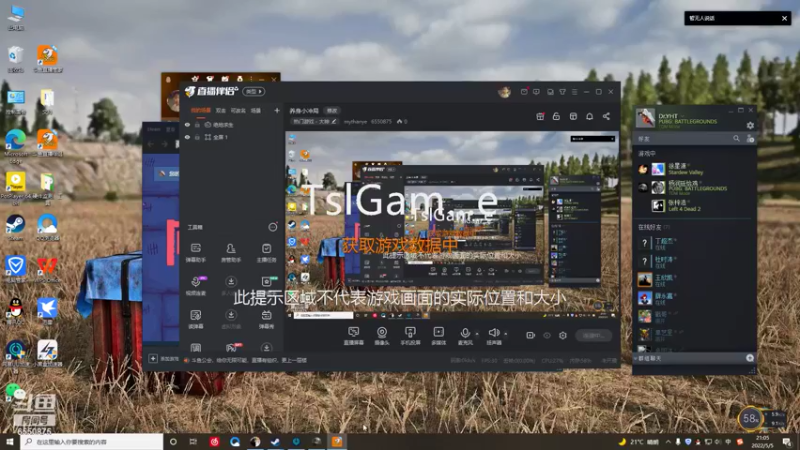Toggle visibility eye of the 全屏 1 source
Image resolution: width=800 pixels, height=450 pixels.
coord(187,137)
